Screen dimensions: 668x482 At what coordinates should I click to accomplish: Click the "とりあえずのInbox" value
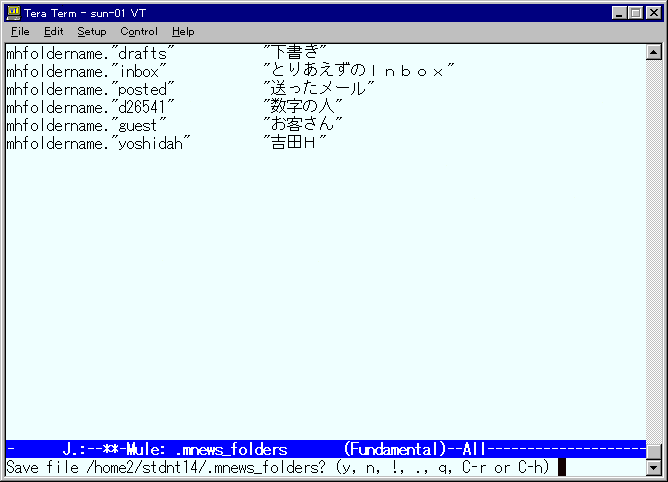pyautogui.click(x=359, y=70)
